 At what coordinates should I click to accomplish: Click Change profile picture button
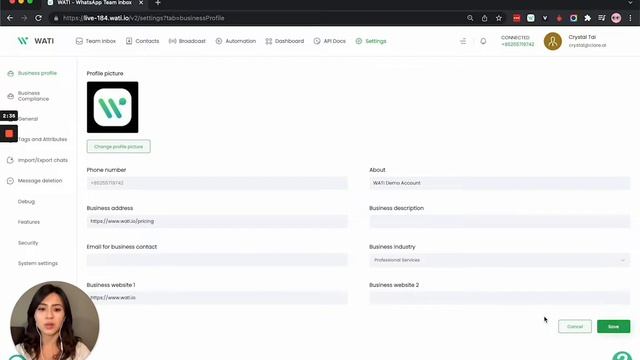pos(118,147)
